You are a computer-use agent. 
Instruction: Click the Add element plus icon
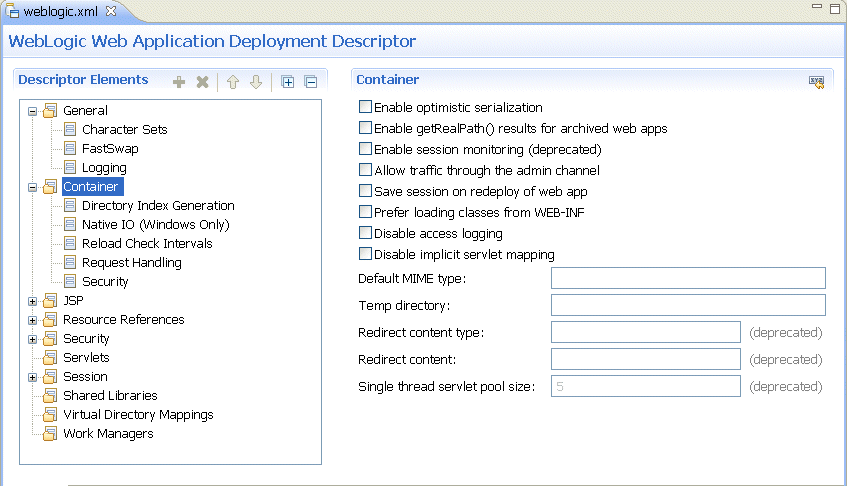tap(179, 82)
